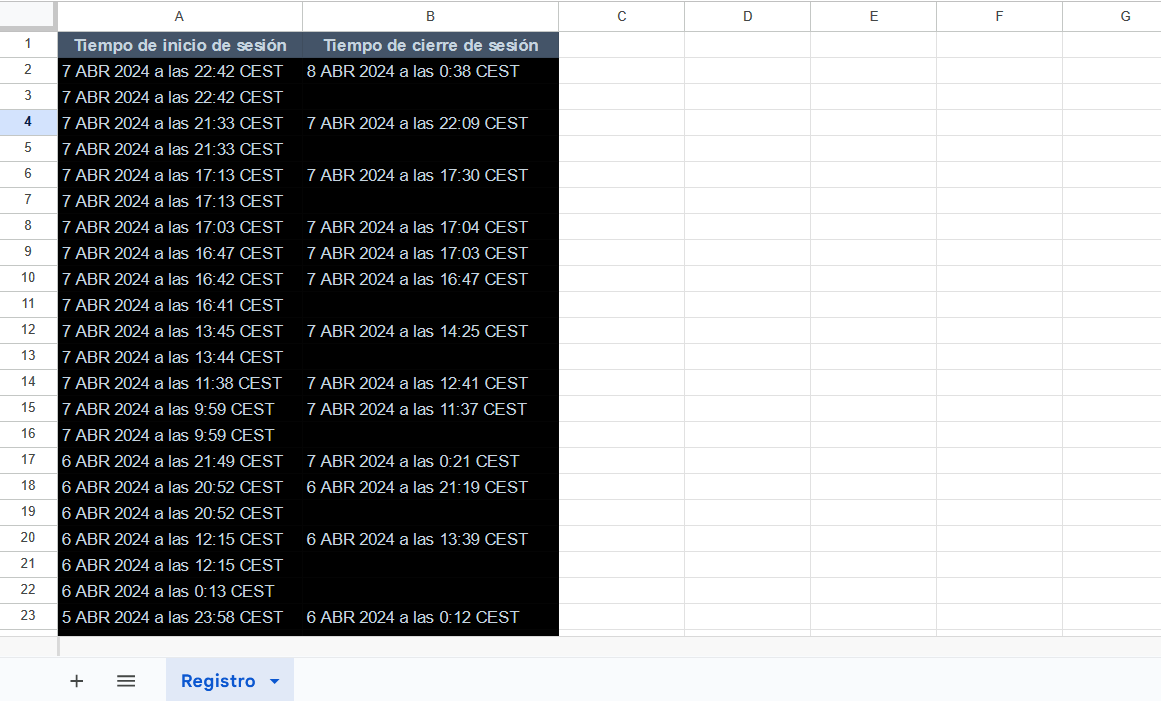
Task: Select cell '7 ABR 2024 a las 11:38 CEST'
Action: [180, 383]
